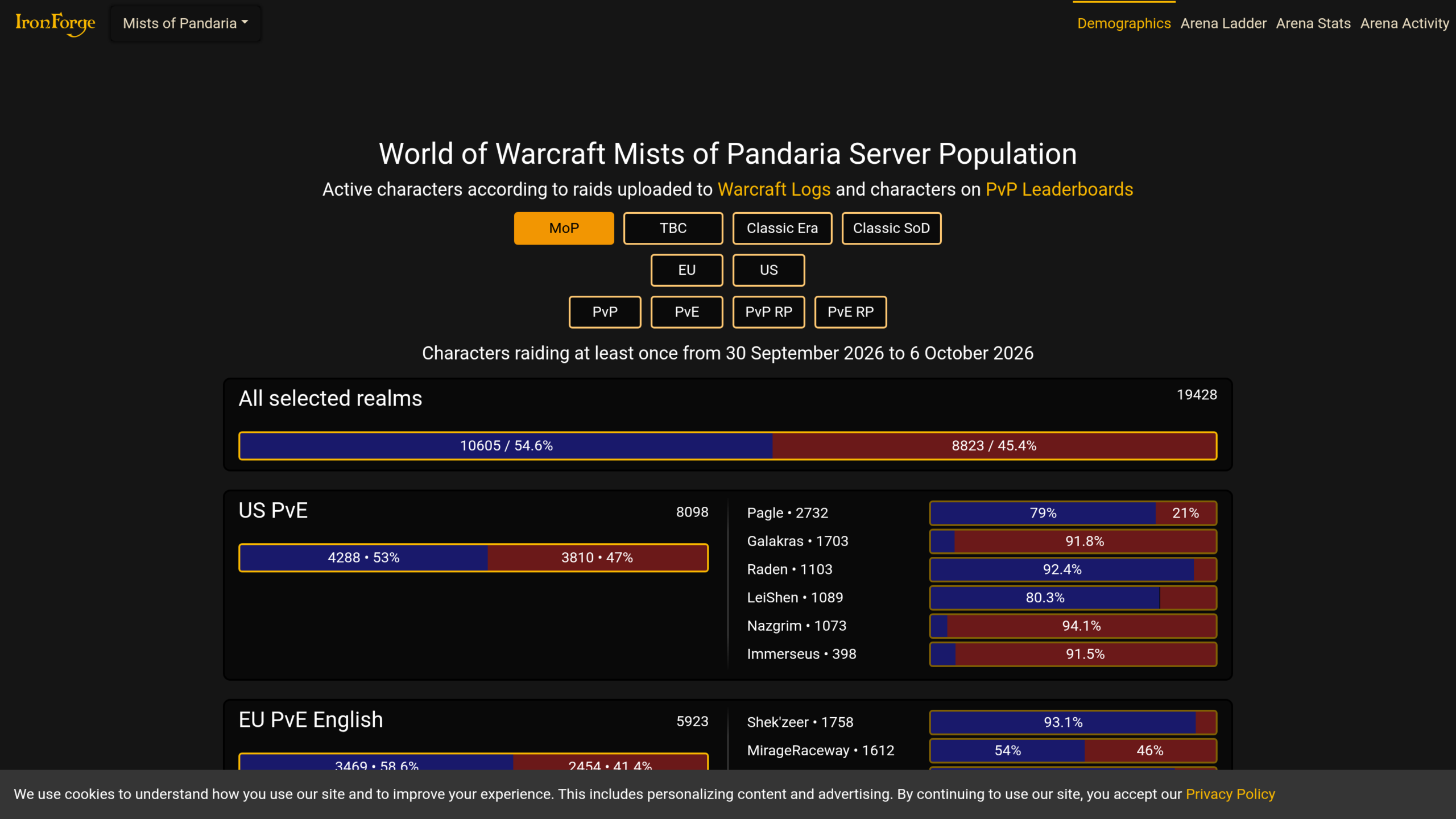
Task: Select the Nazgrim • 1073 realm
Action: (x=797, y=626)
